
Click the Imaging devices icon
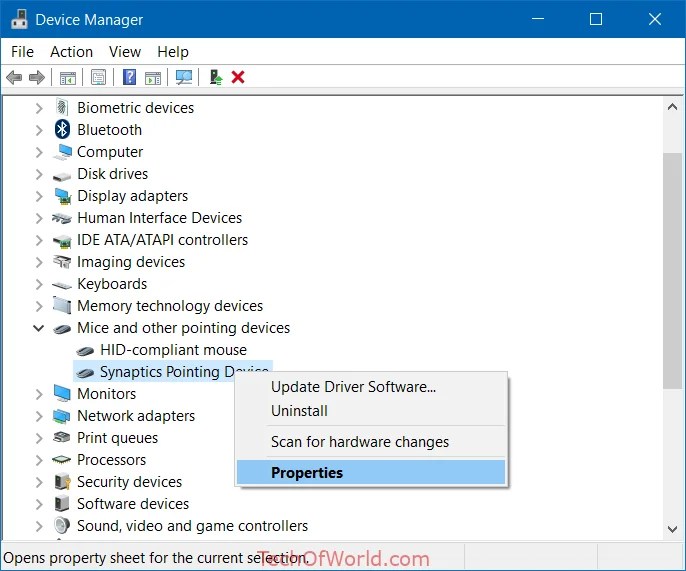(62, 262)
